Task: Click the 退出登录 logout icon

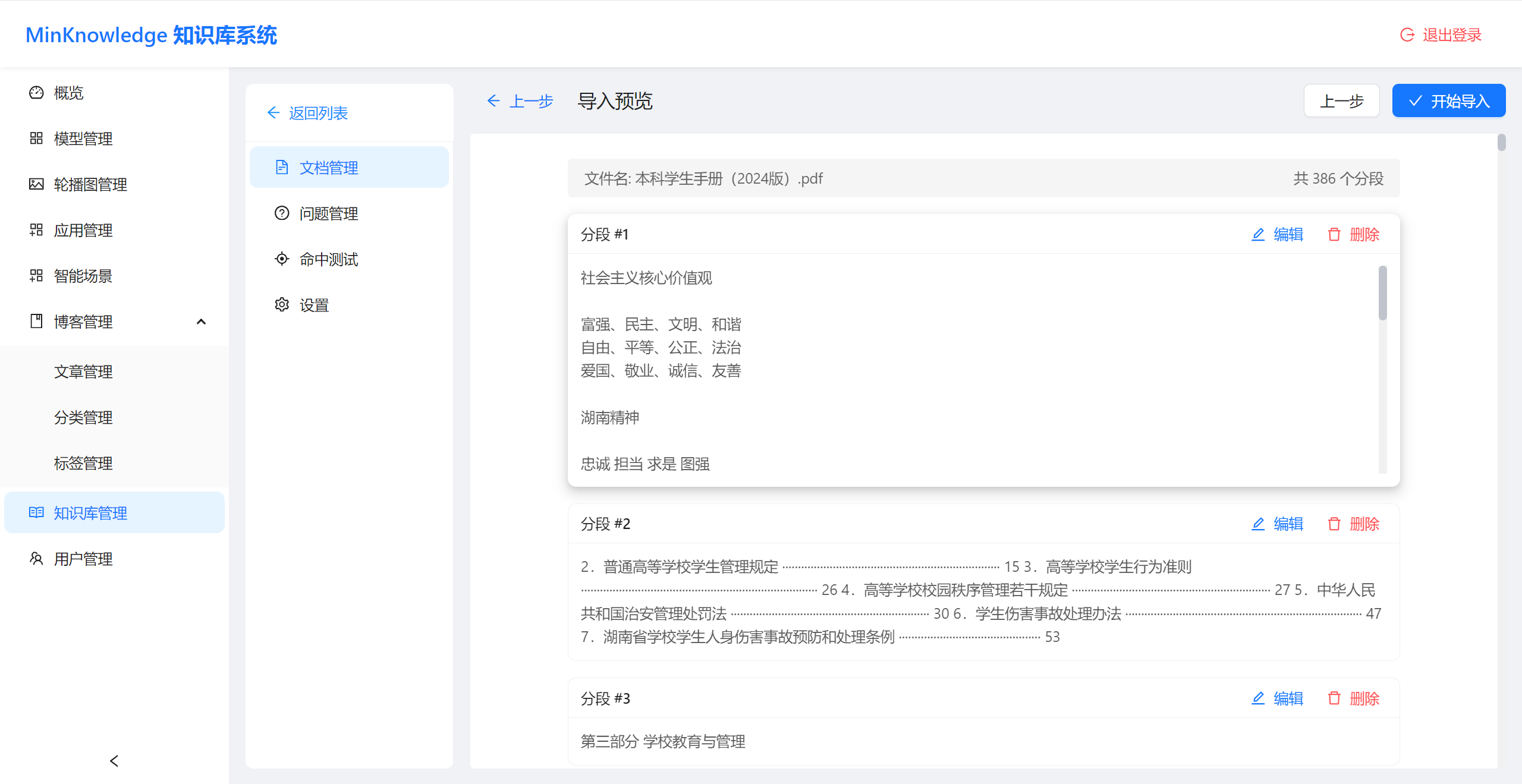Action: [1406, 34]
